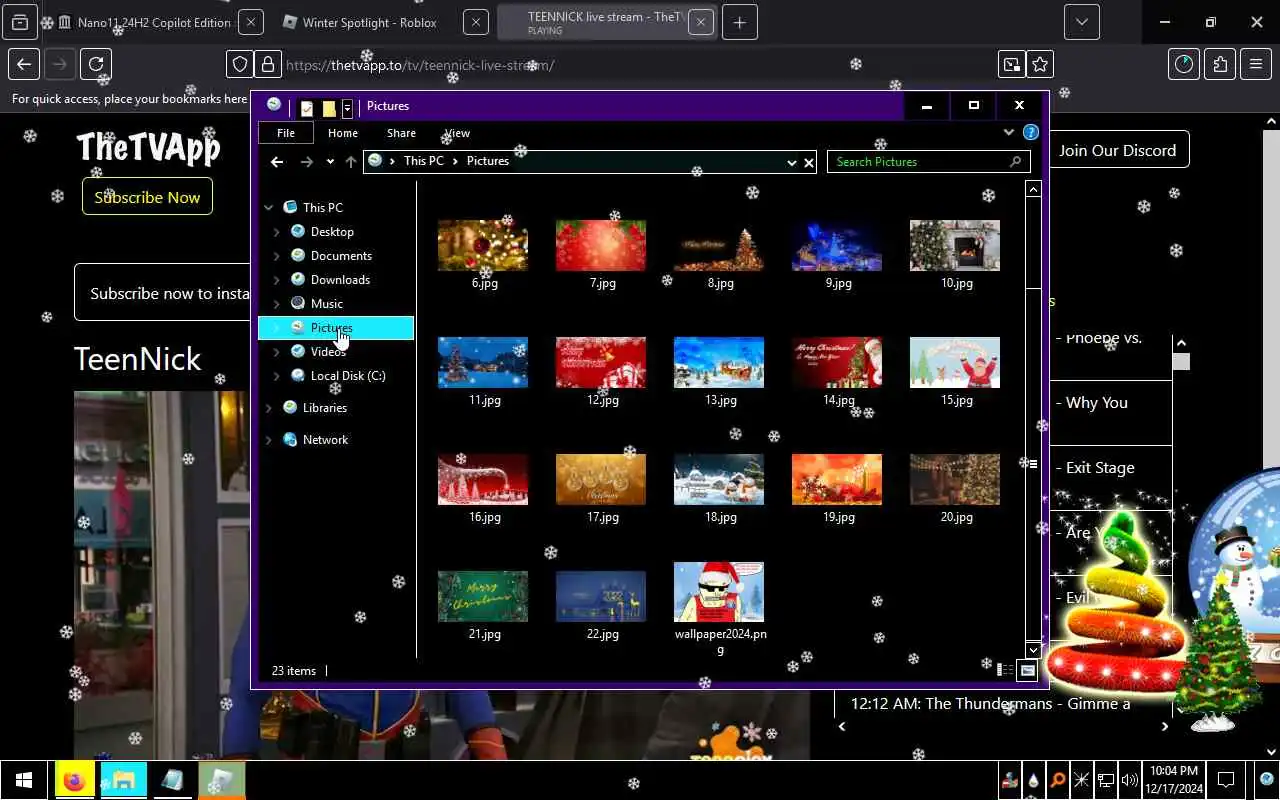Switch to Nano11 24H2 Copilot Edition tab
This screenshot has width=1280, height=800.
(155, 22)
